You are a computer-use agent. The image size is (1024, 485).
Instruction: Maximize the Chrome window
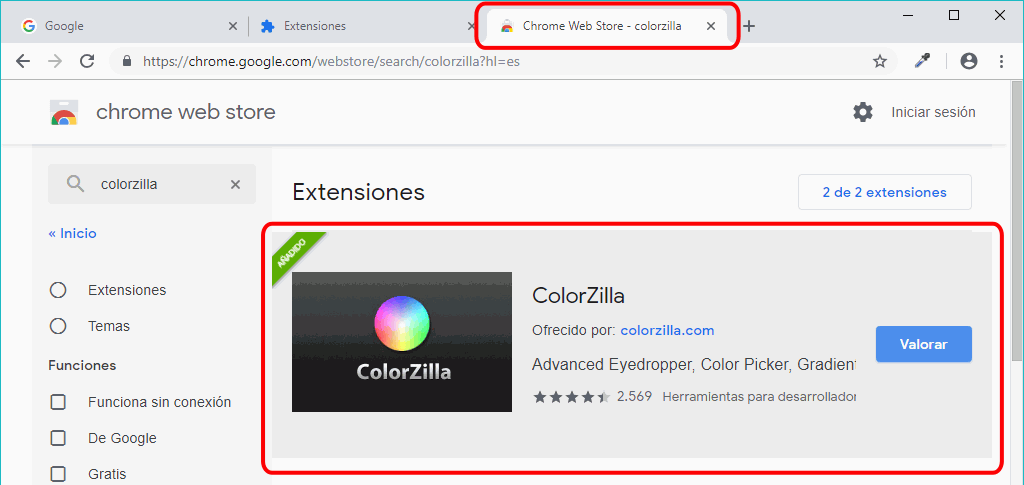(x=954, y=15)
